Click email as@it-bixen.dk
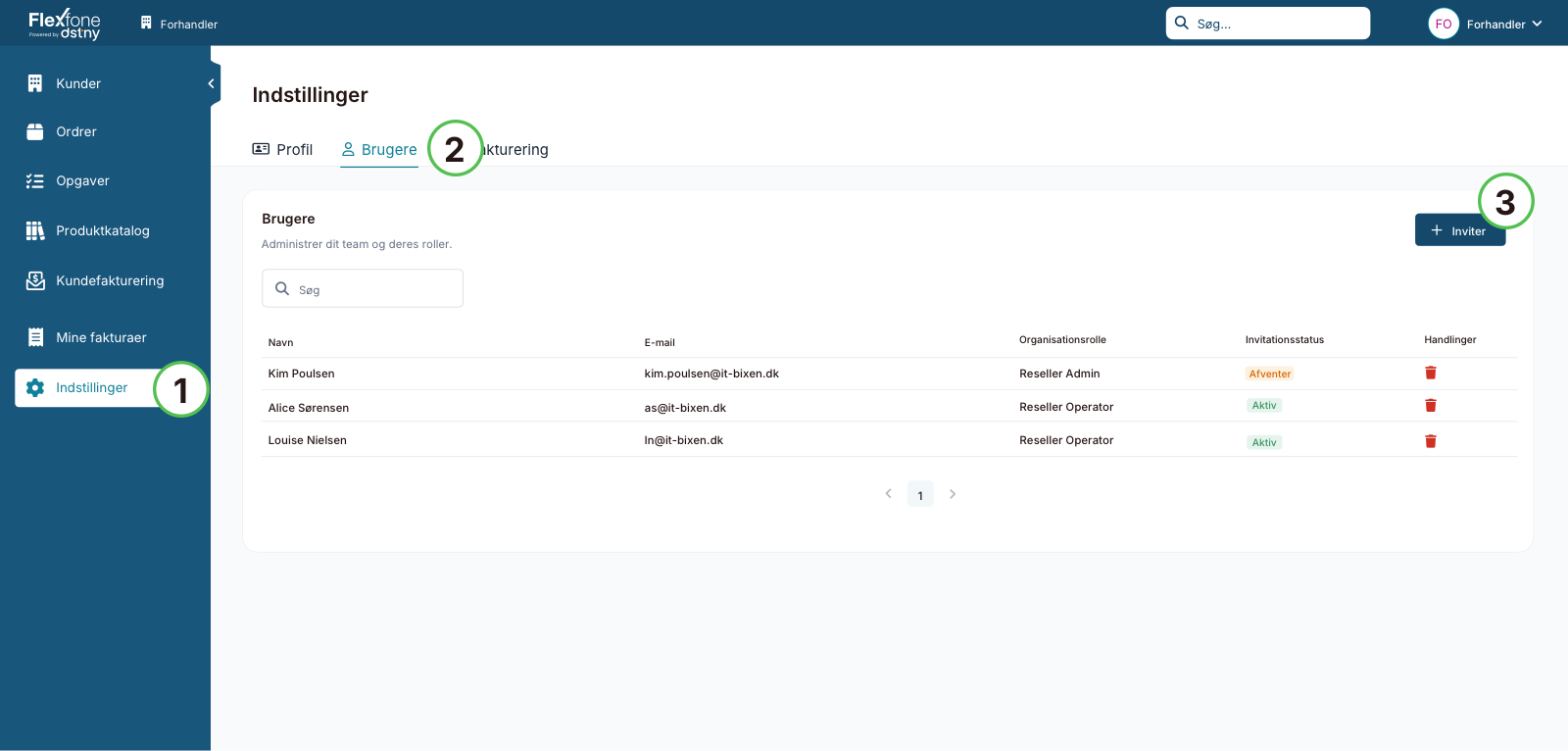The image size is (1568, 751). pos(685,408)
